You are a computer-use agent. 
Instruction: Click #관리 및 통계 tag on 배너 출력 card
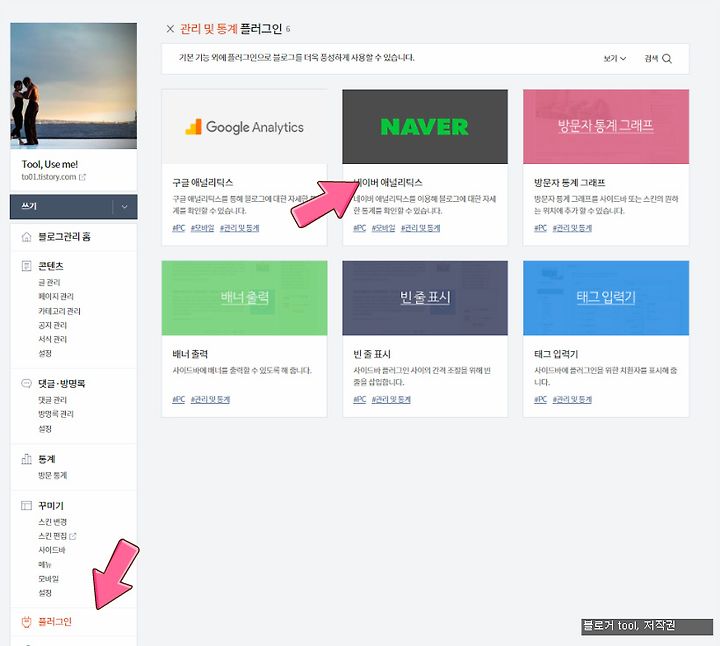coord(210,400)
